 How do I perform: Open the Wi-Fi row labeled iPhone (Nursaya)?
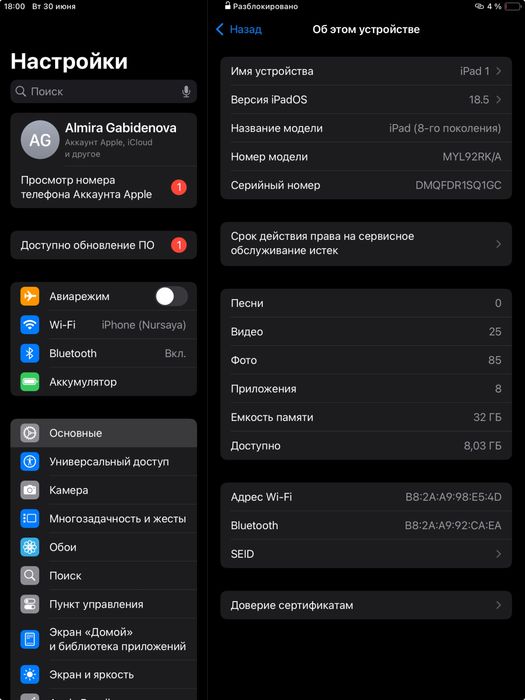coord(104,325)
